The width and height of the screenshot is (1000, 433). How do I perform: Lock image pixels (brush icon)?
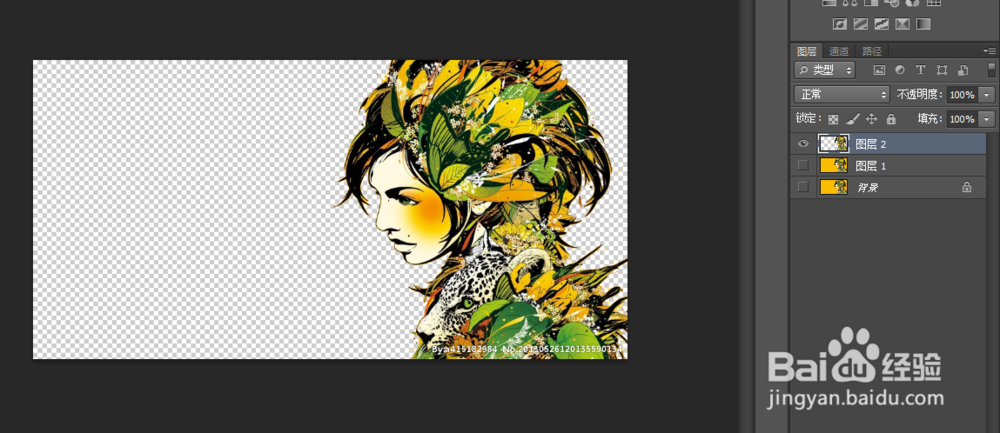pyautogui.click(x=853, y=119)
